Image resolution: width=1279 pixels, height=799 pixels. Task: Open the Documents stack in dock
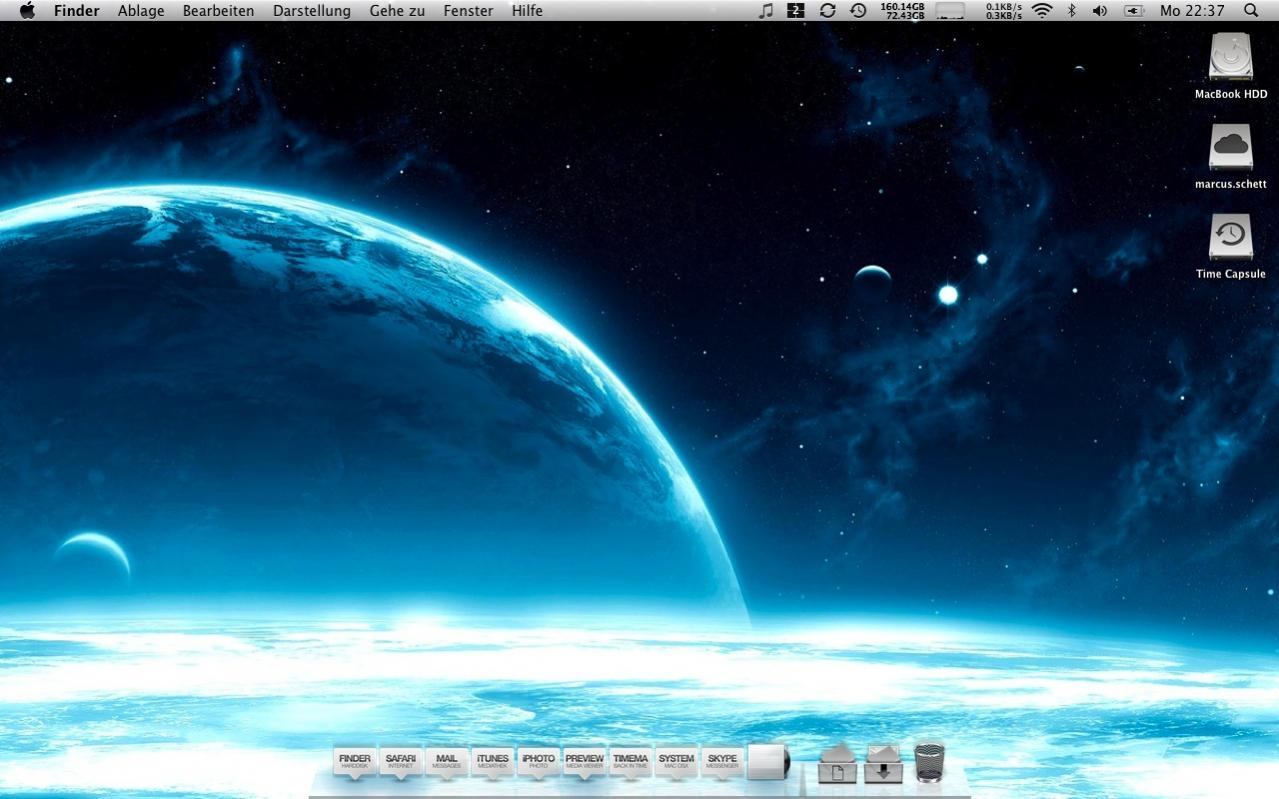(x=837, y=764)
